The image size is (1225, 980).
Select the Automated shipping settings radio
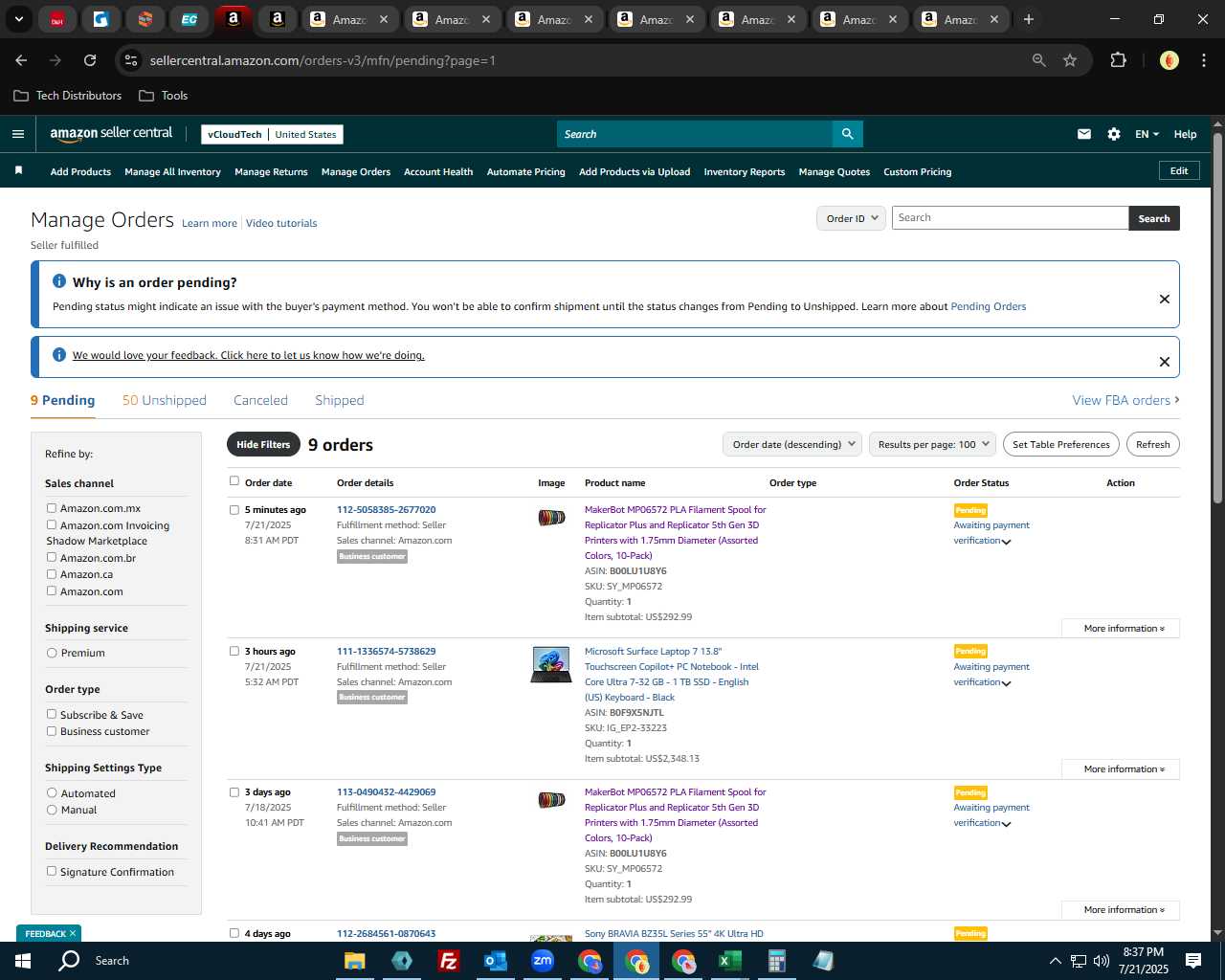[52, 793]
